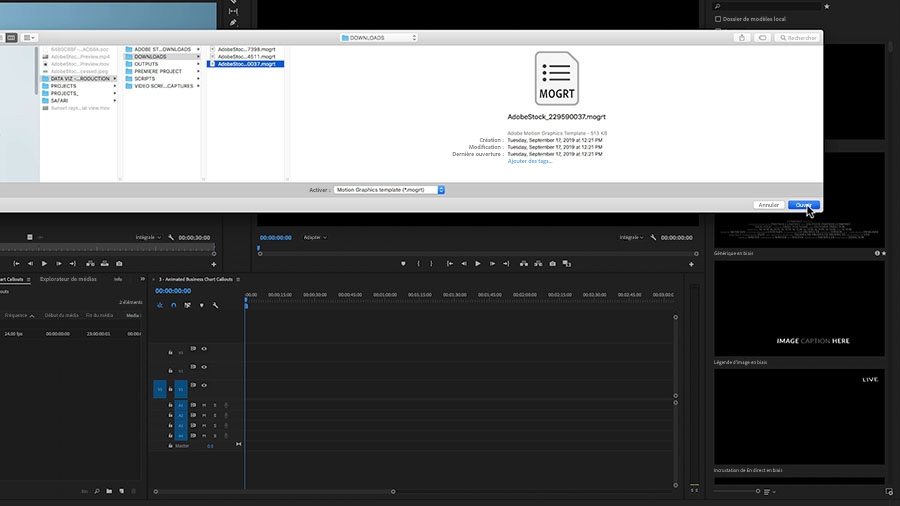The height and width of the screenshot is (506, 900).
Task: Open the DOWNLOADS folder path dropdown
Action: coord(378,38)
